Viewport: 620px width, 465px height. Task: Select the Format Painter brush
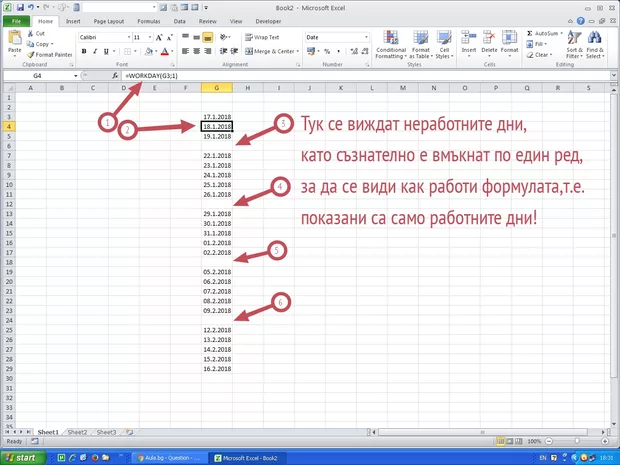point(31,55)
